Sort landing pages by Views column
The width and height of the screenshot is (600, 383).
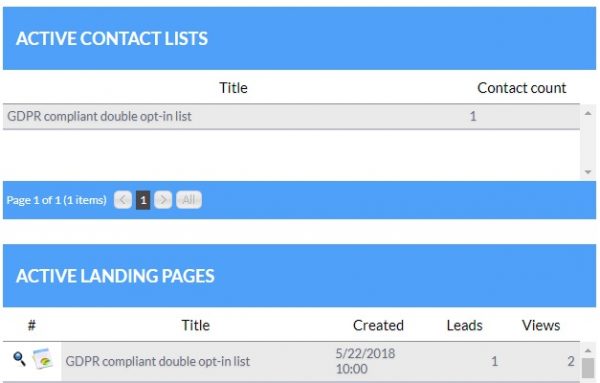pos(541,325)
